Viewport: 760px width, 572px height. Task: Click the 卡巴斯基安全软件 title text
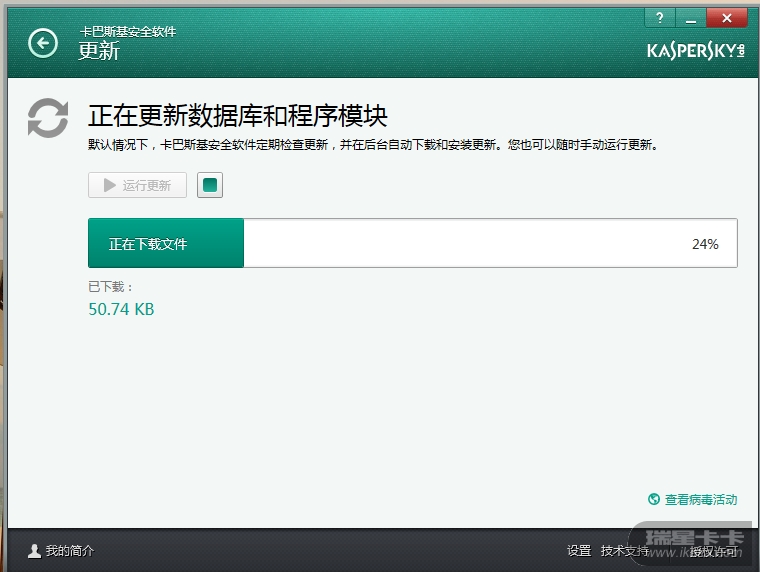pyautogui.click(x=128, y=32)
